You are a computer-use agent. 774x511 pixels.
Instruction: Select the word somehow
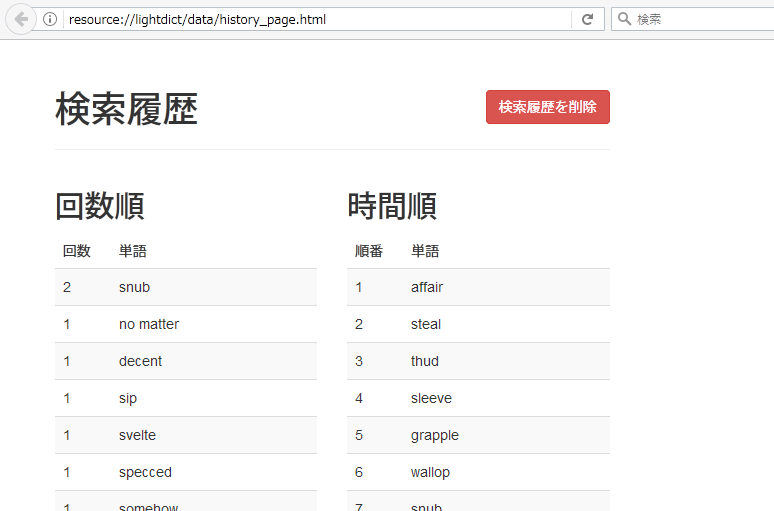[148, 507]
